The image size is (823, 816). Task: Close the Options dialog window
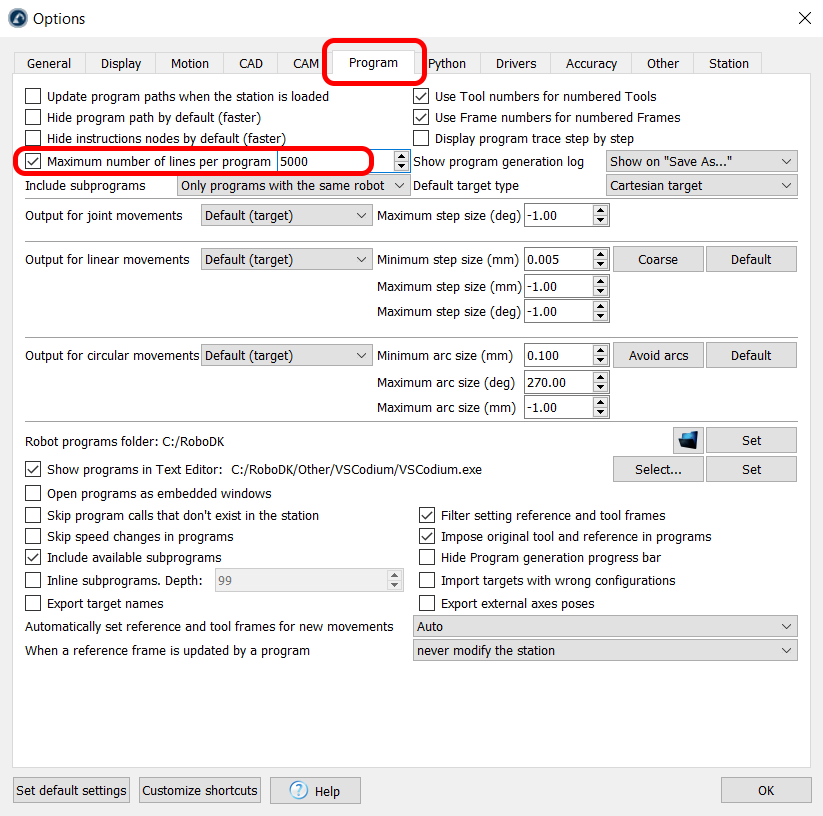(x=804, y=18)
